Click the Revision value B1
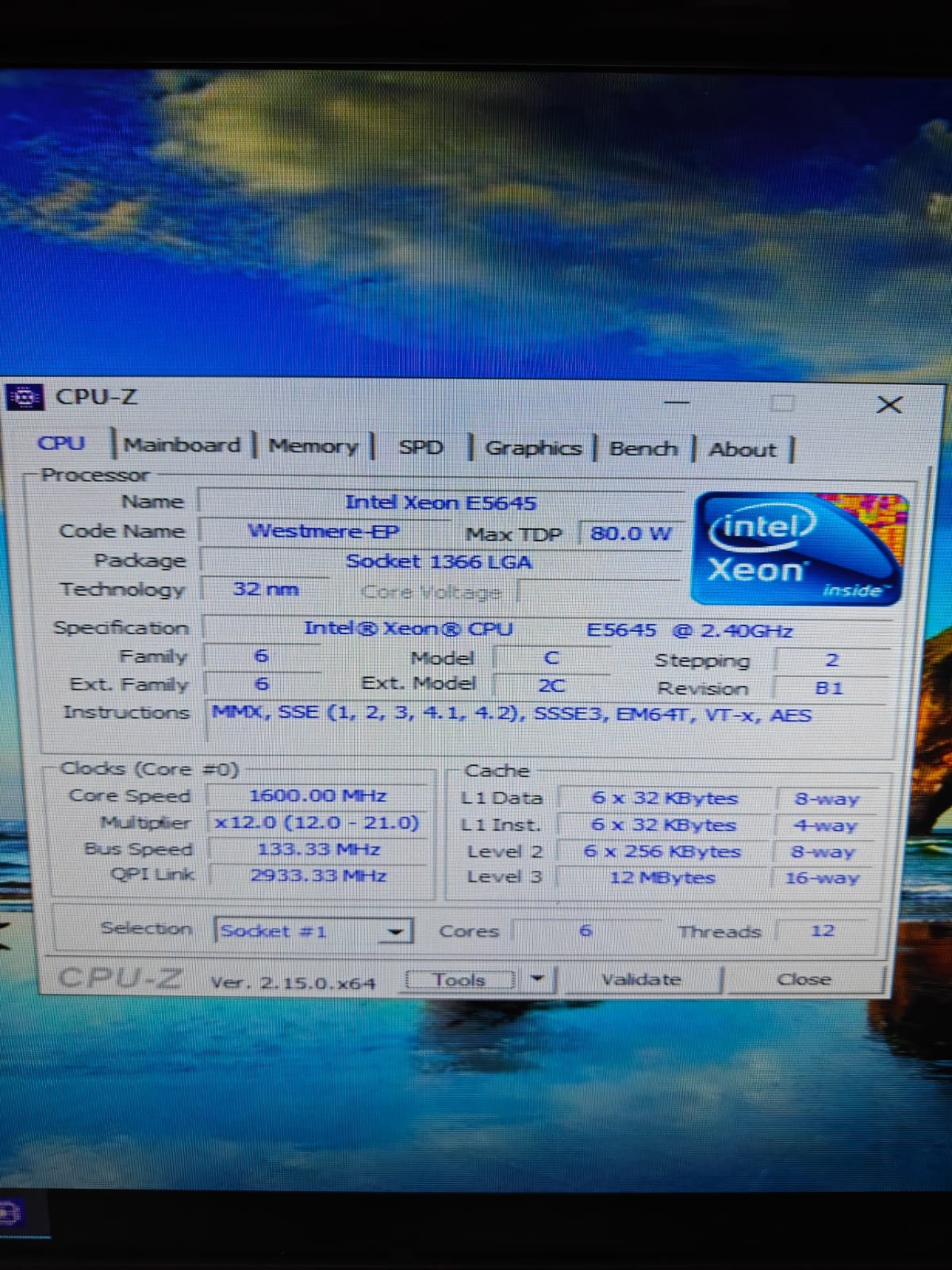Viewport: 952px width, 1270px height. [830, 687]
